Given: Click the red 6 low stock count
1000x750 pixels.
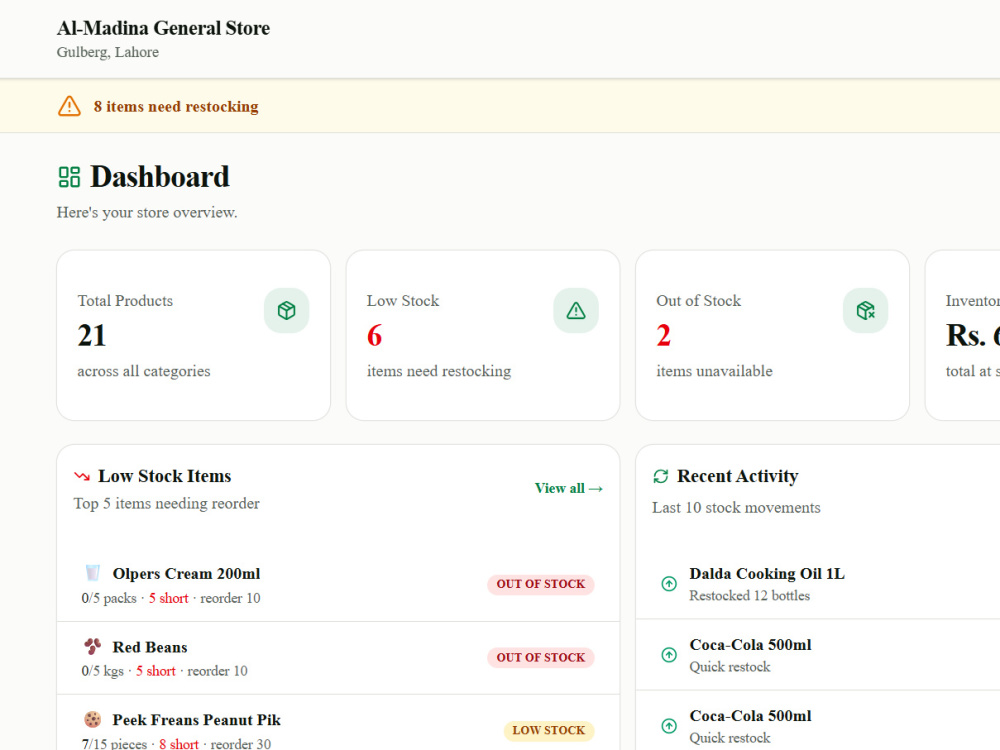Looking at the screenshot, I should pos(374,336).
